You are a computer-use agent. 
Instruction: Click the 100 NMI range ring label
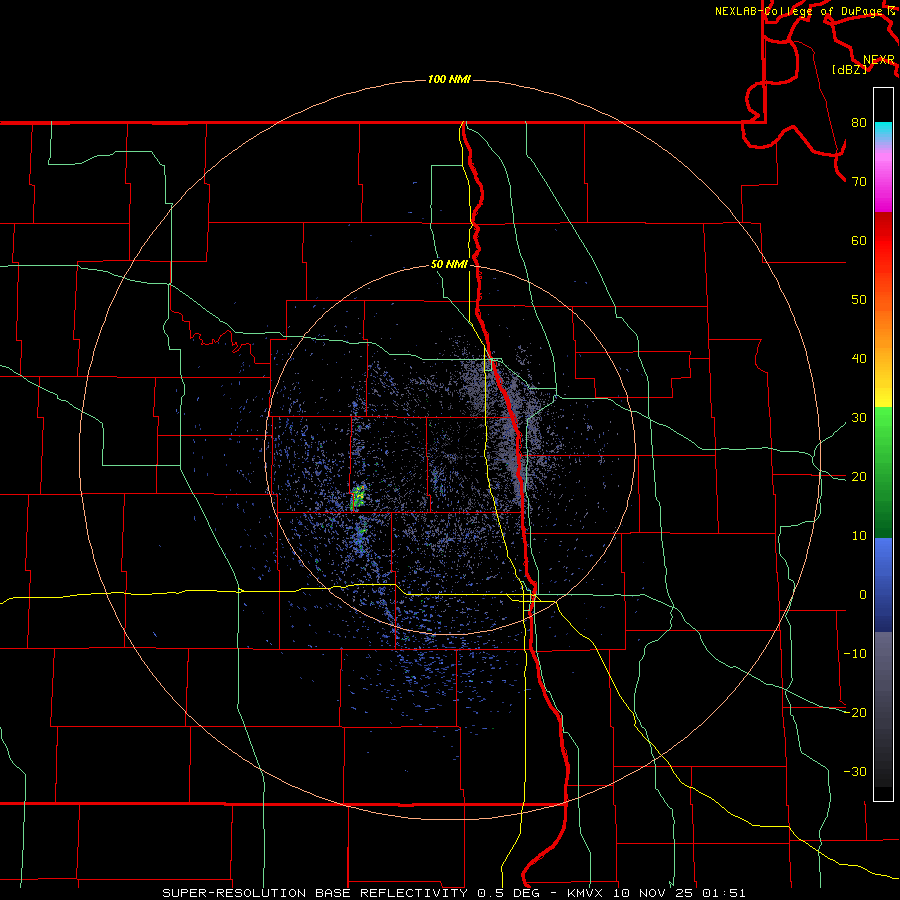click(449, 79)
